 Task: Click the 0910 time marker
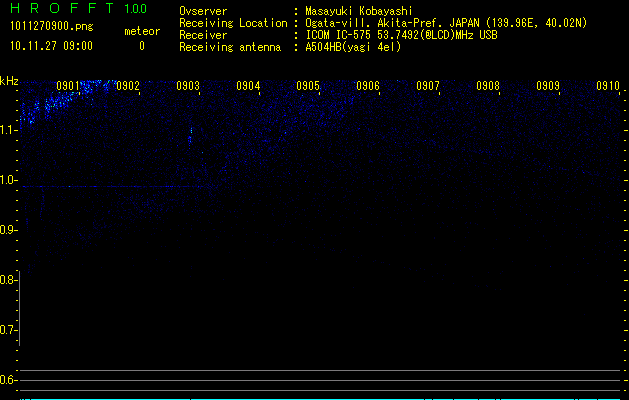click(x=608, y=86)
